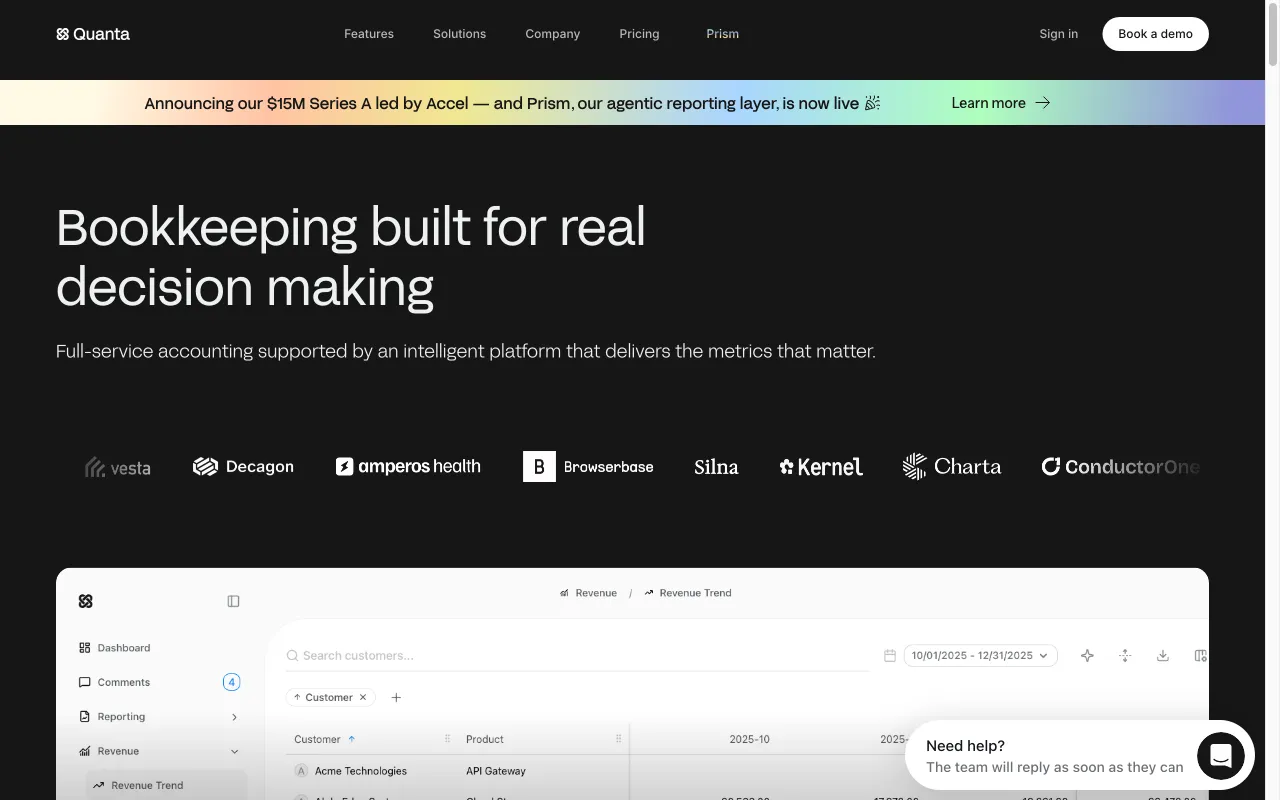The height and width of the screenshot is (800, 1280).
Task: Click the calendar icon beside date range
Action: coord(890,656)
